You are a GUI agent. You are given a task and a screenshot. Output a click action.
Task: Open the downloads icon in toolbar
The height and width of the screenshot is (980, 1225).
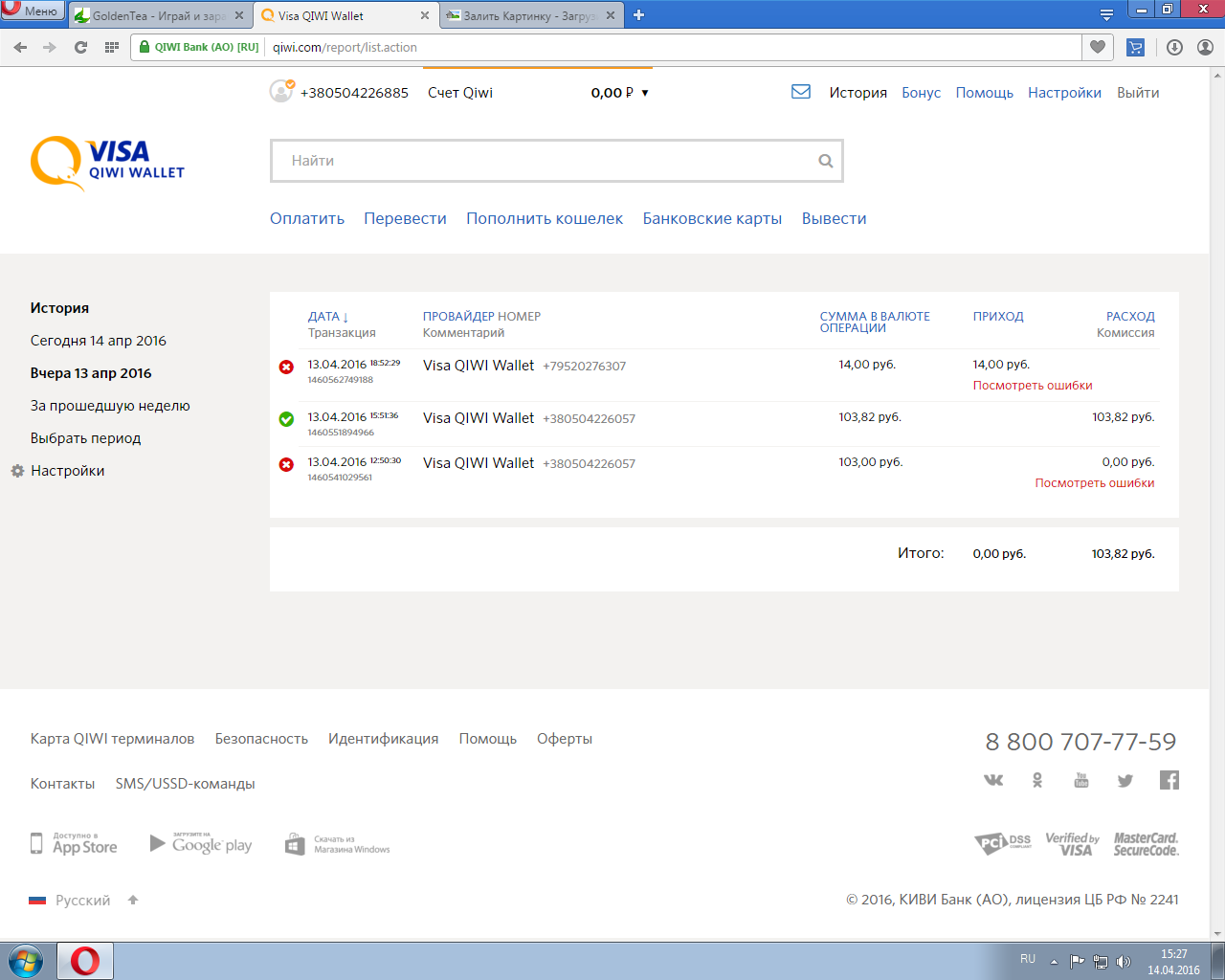(1175, 47)
